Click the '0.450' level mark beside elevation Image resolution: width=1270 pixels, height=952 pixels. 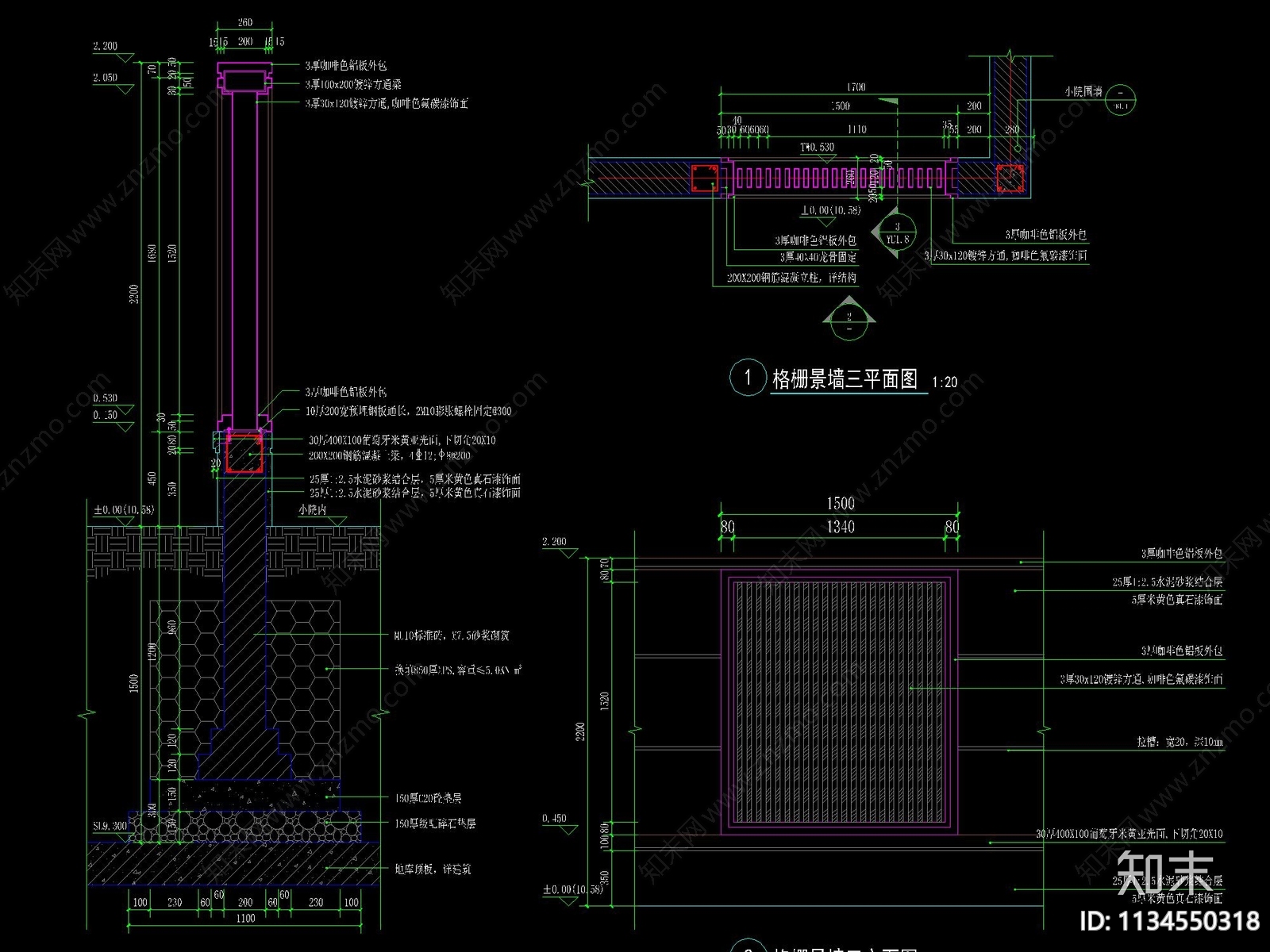tap(554, 819)
